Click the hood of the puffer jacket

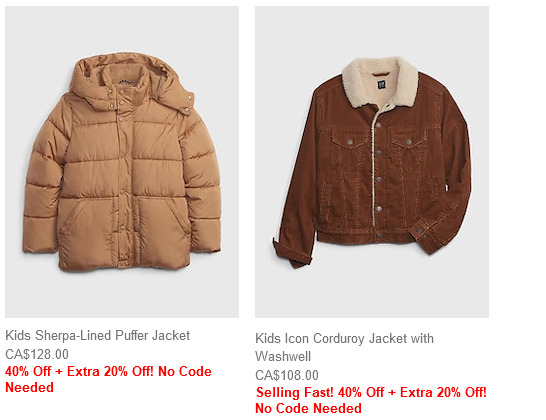pos(132,82)
